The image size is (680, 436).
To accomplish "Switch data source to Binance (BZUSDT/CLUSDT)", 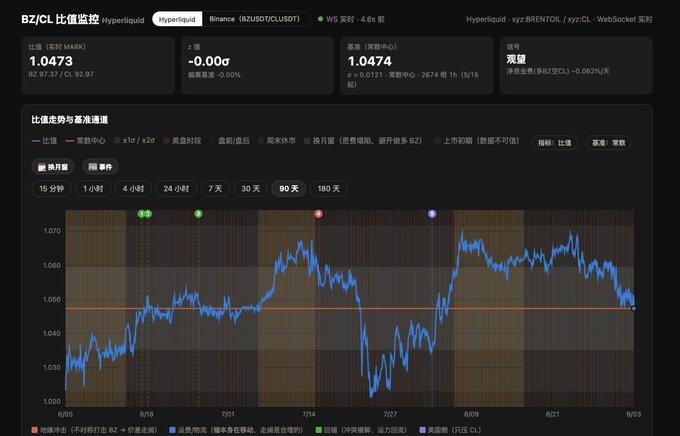I will coord(255,19).
